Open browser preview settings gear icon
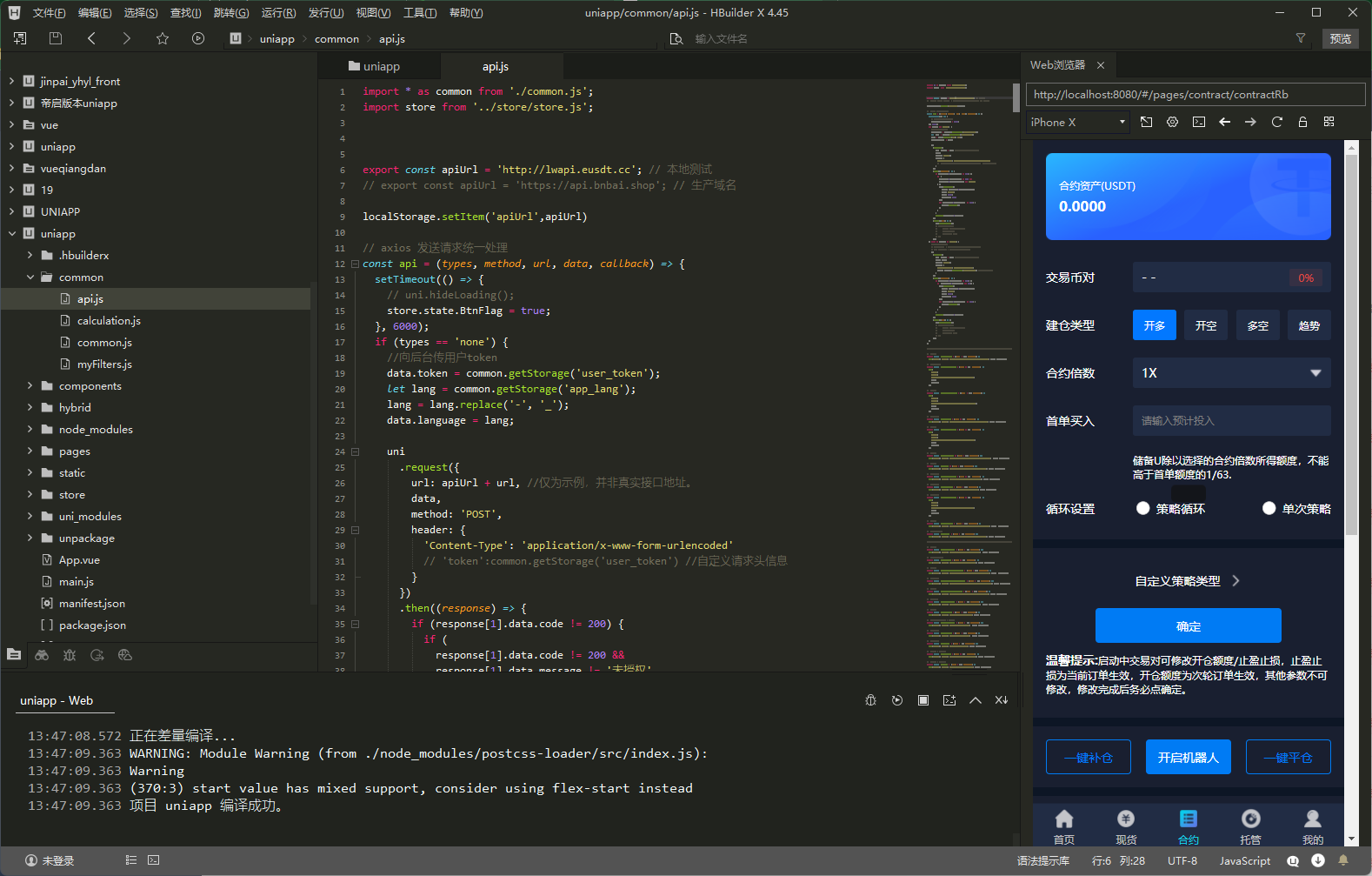 coord(1172,122)
